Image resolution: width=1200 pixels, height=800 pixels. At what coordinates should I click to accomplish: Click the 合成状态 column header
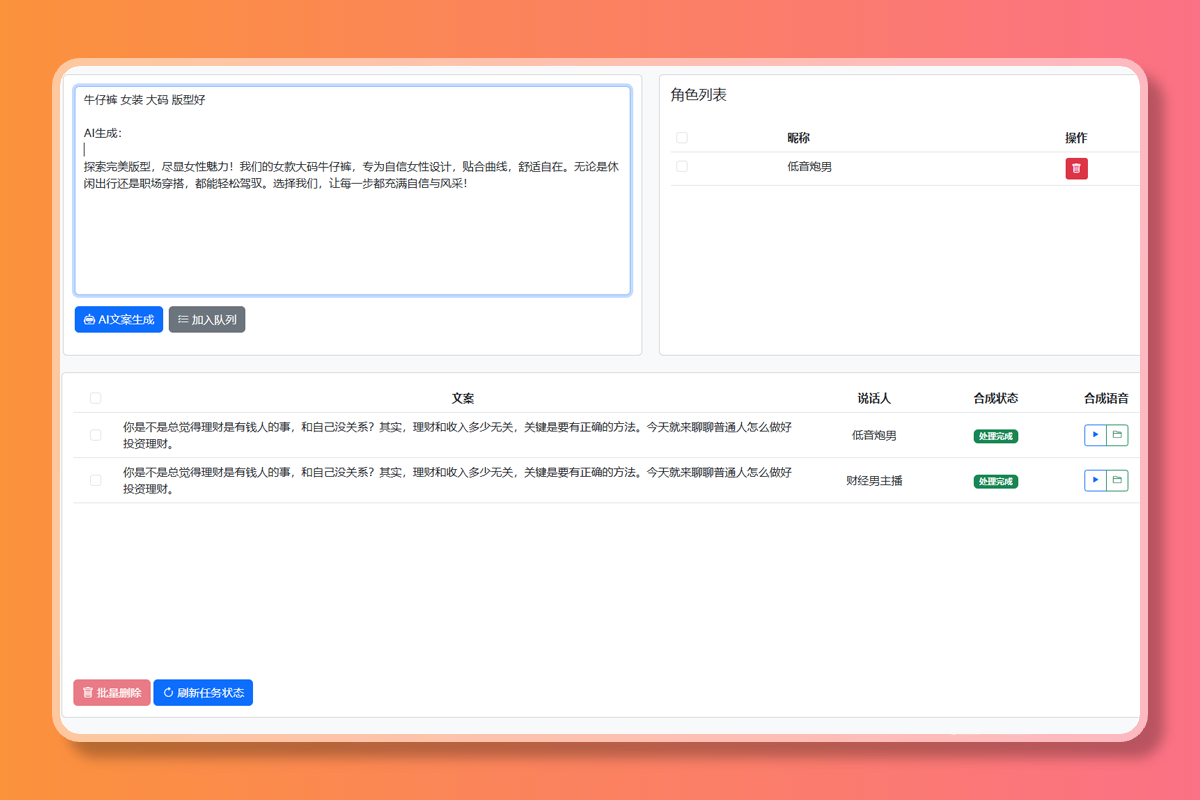pyautogui.click(x=995, y=398)
